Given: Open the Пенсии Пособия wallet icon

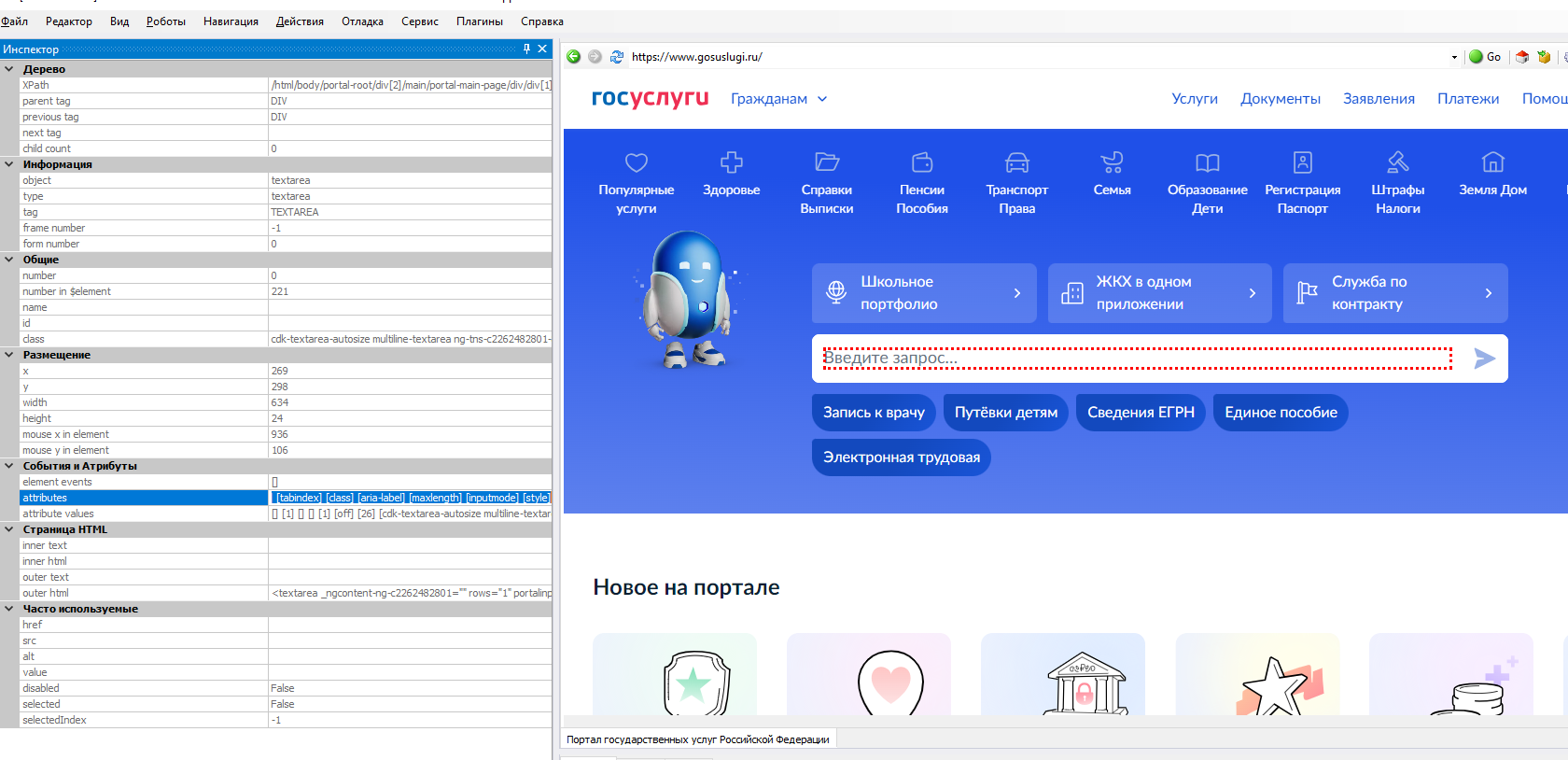Looking at the screenshot, I should [922, 162].
